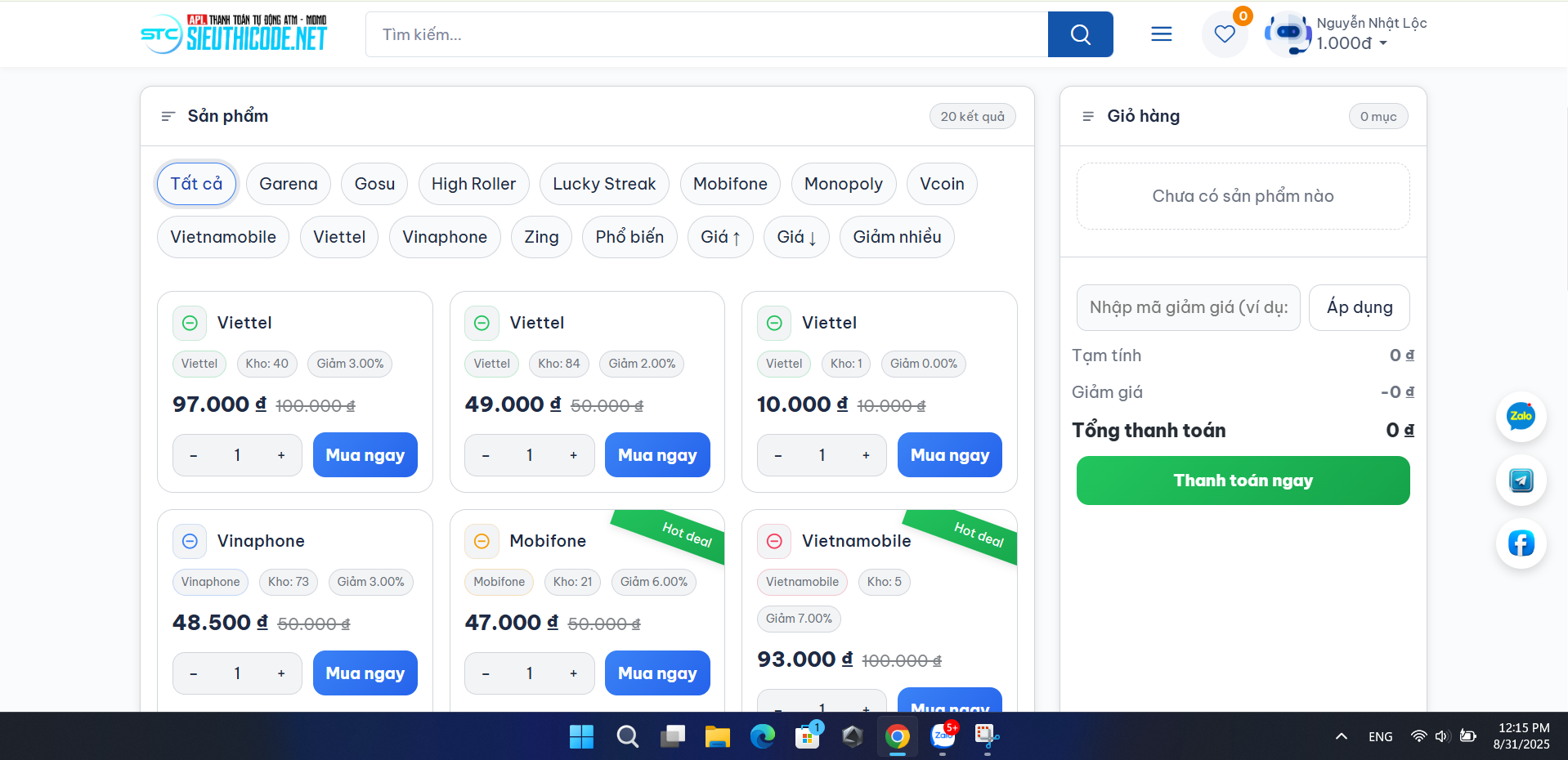The image size is (1568, 760).
Task: Open the Snipping Tool from the taskbar
Action: pos(987,736)
